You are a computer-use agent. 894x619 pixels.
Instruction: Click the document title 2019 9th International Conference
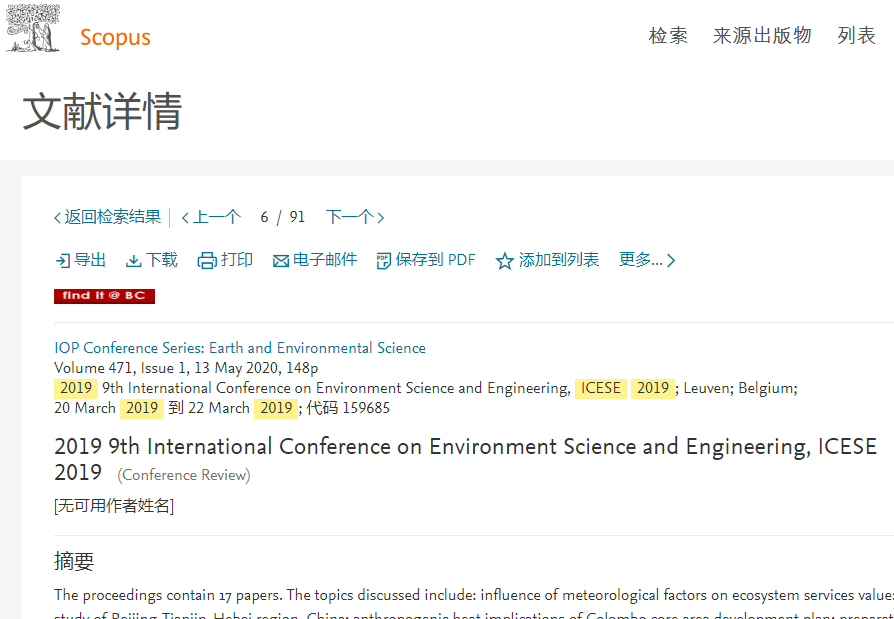pos(465,459)
